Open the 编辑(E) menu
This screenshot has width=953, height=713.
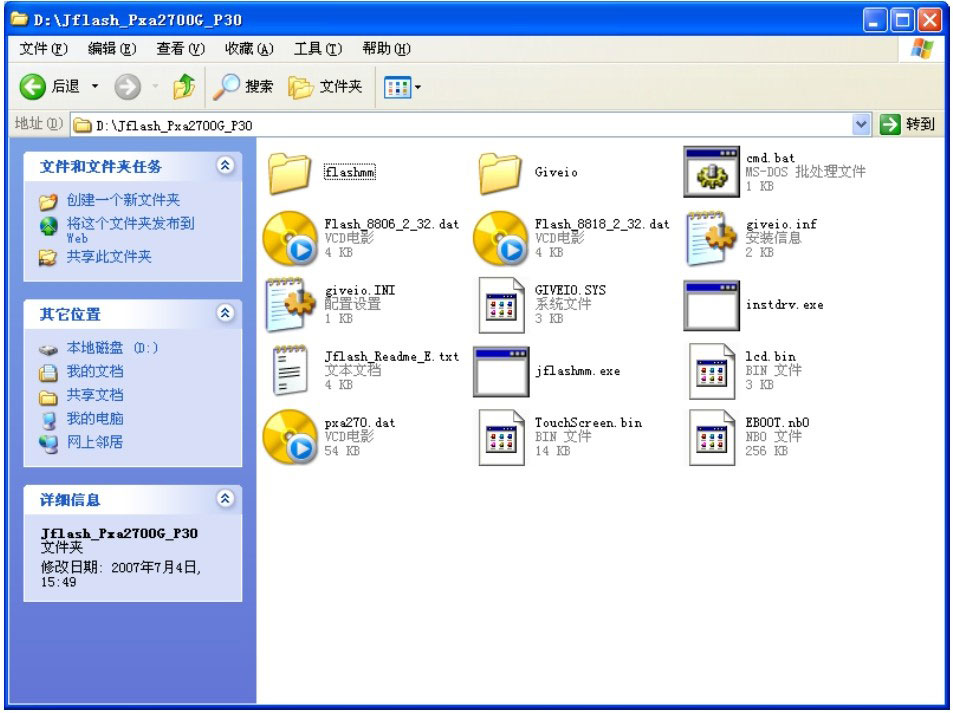(112, 49)
